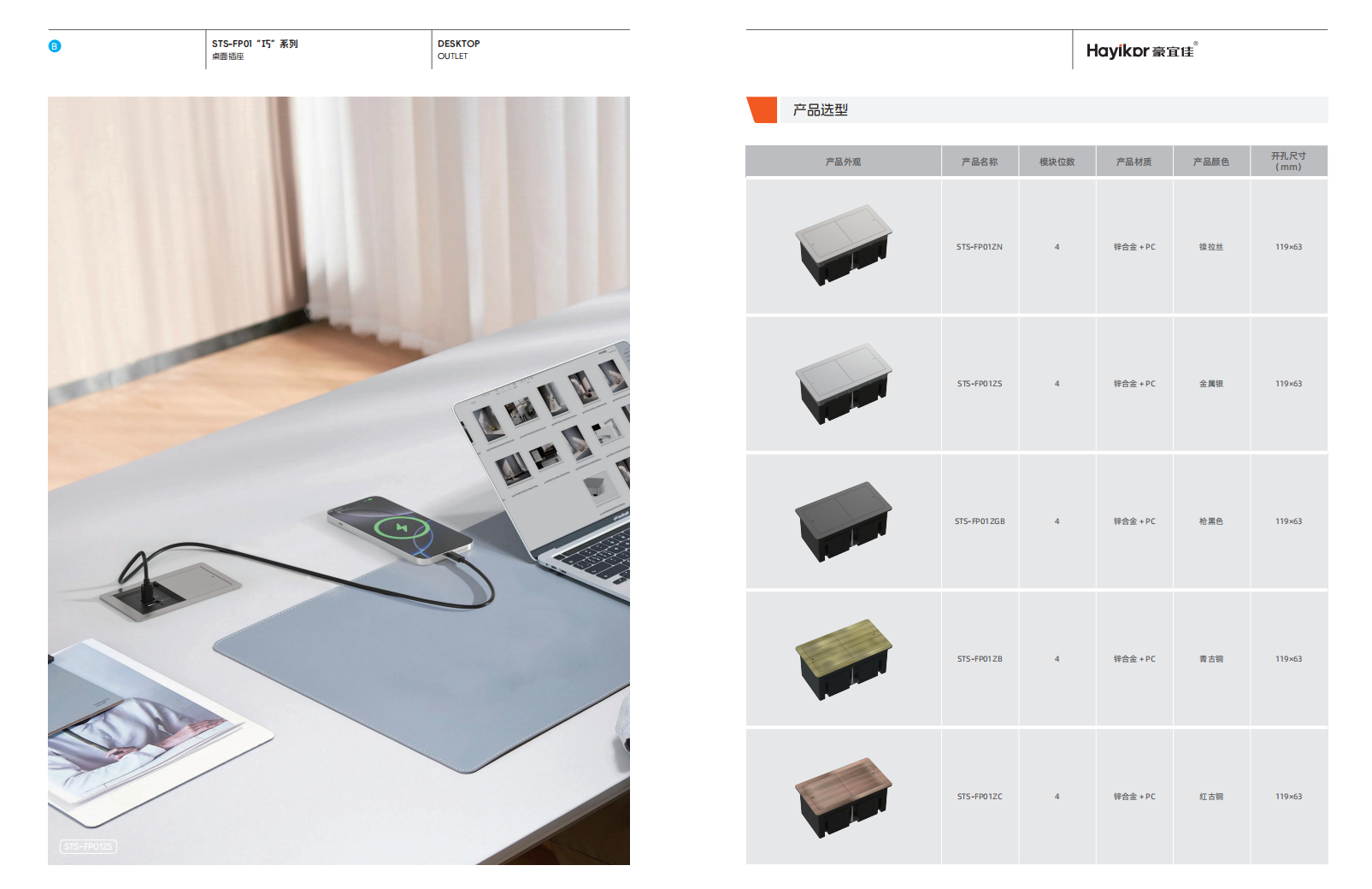Screen dimensions: 1372x889
Task: Select the STS-FP01ZN brushed nickel outlet image
Action: tap(843, 245)
